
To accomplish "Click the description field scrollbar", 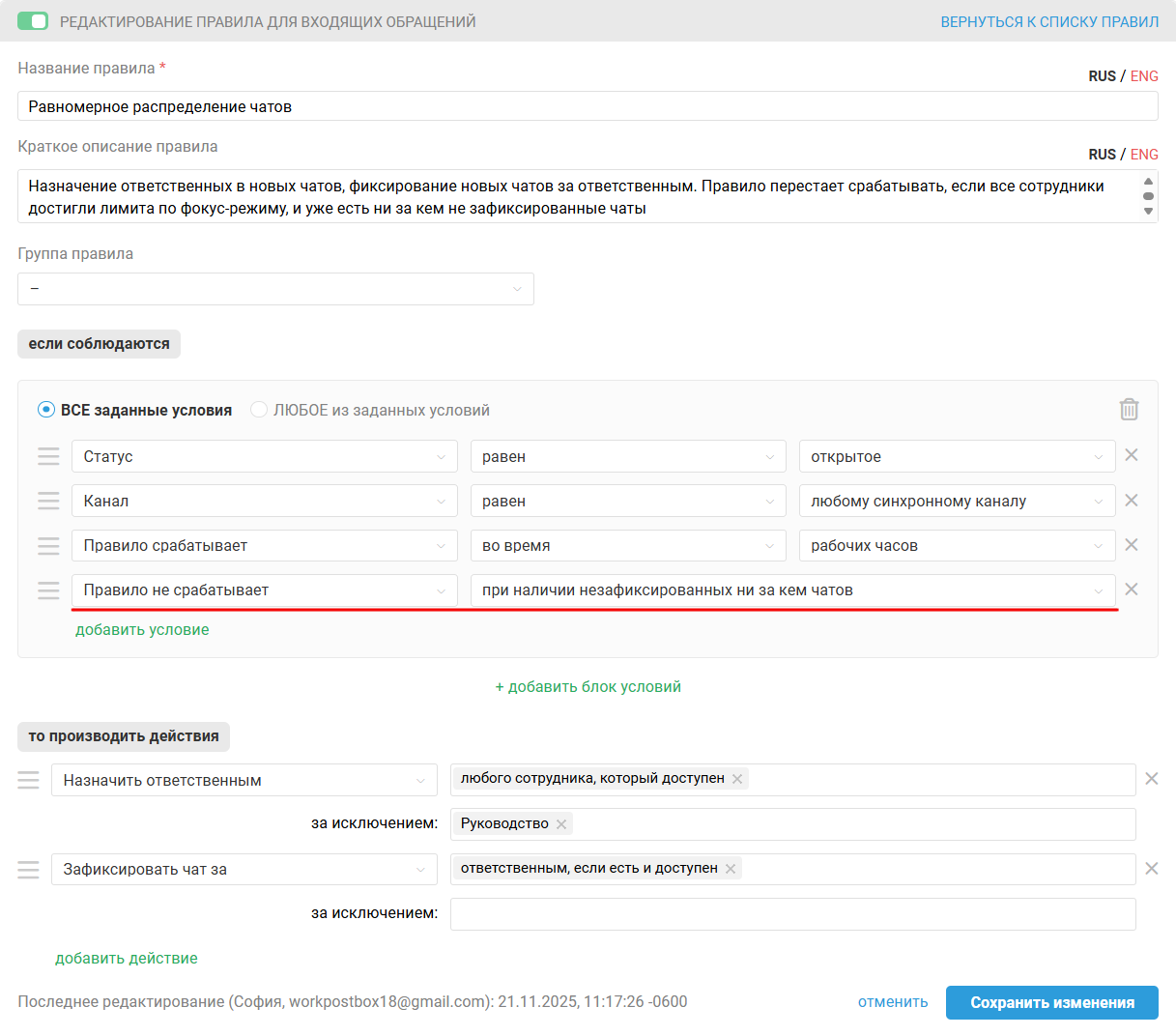I will click(x=1148, y=196).
